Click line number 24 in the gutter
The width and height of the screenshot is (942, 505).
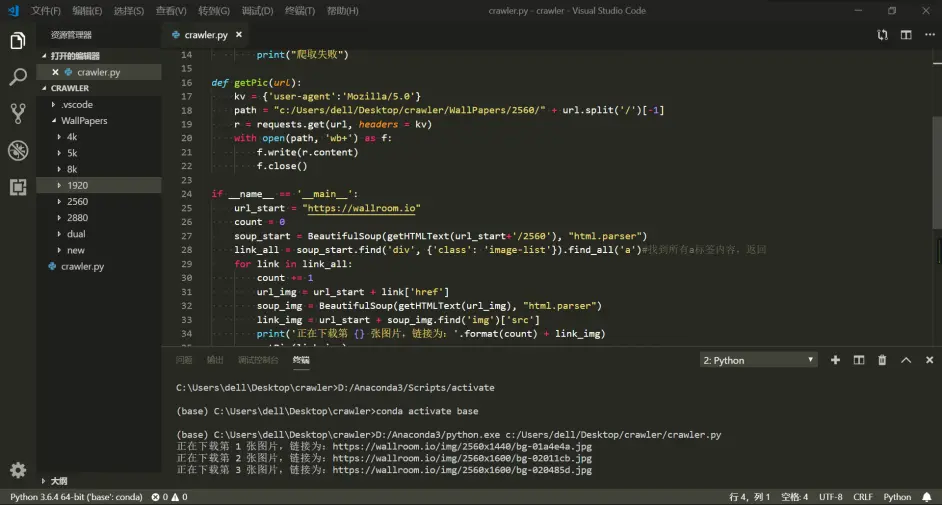pos(186,194)
